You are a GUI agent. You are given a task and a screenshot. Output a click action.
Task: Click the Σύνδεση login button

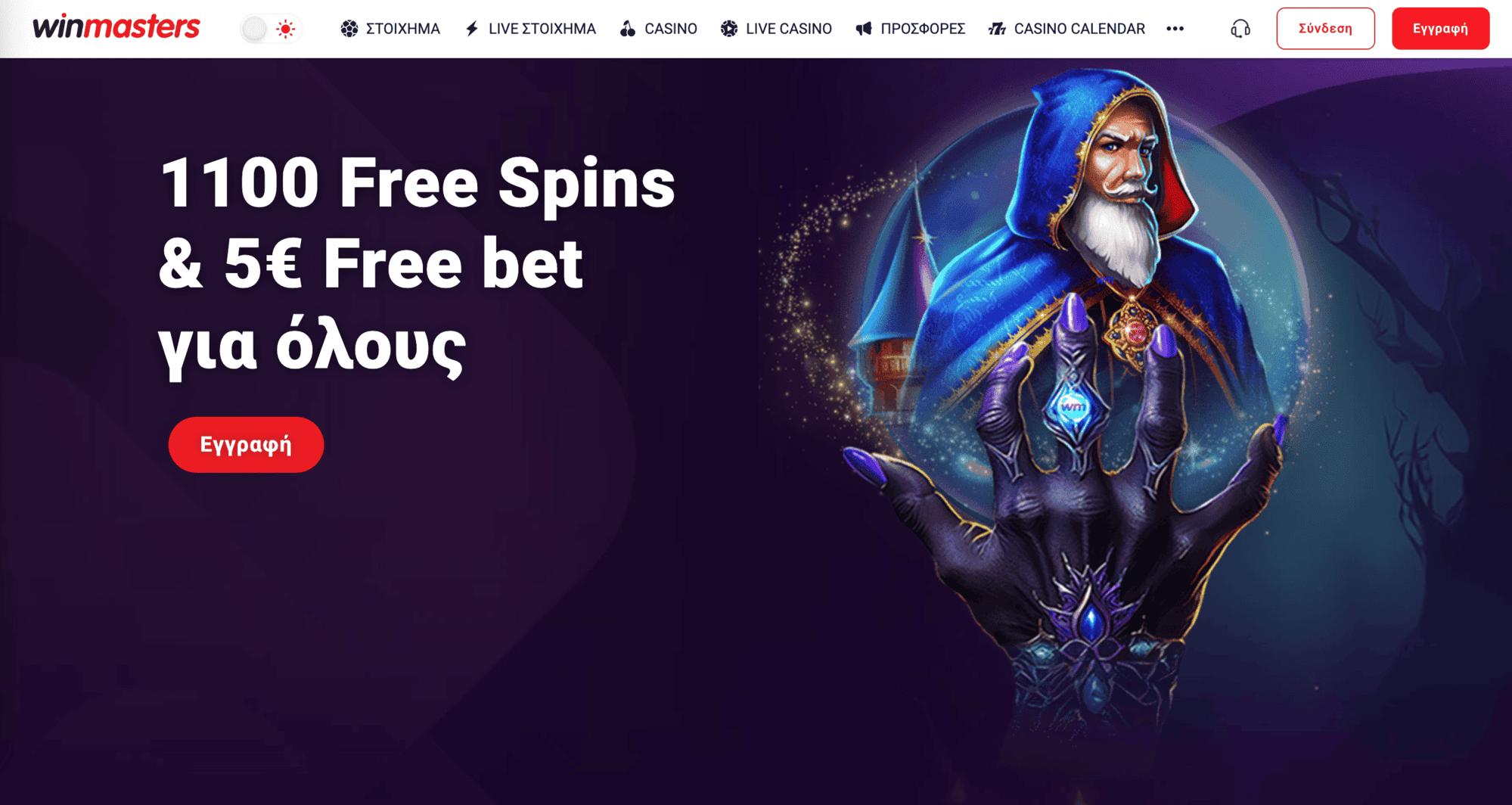1325,29
